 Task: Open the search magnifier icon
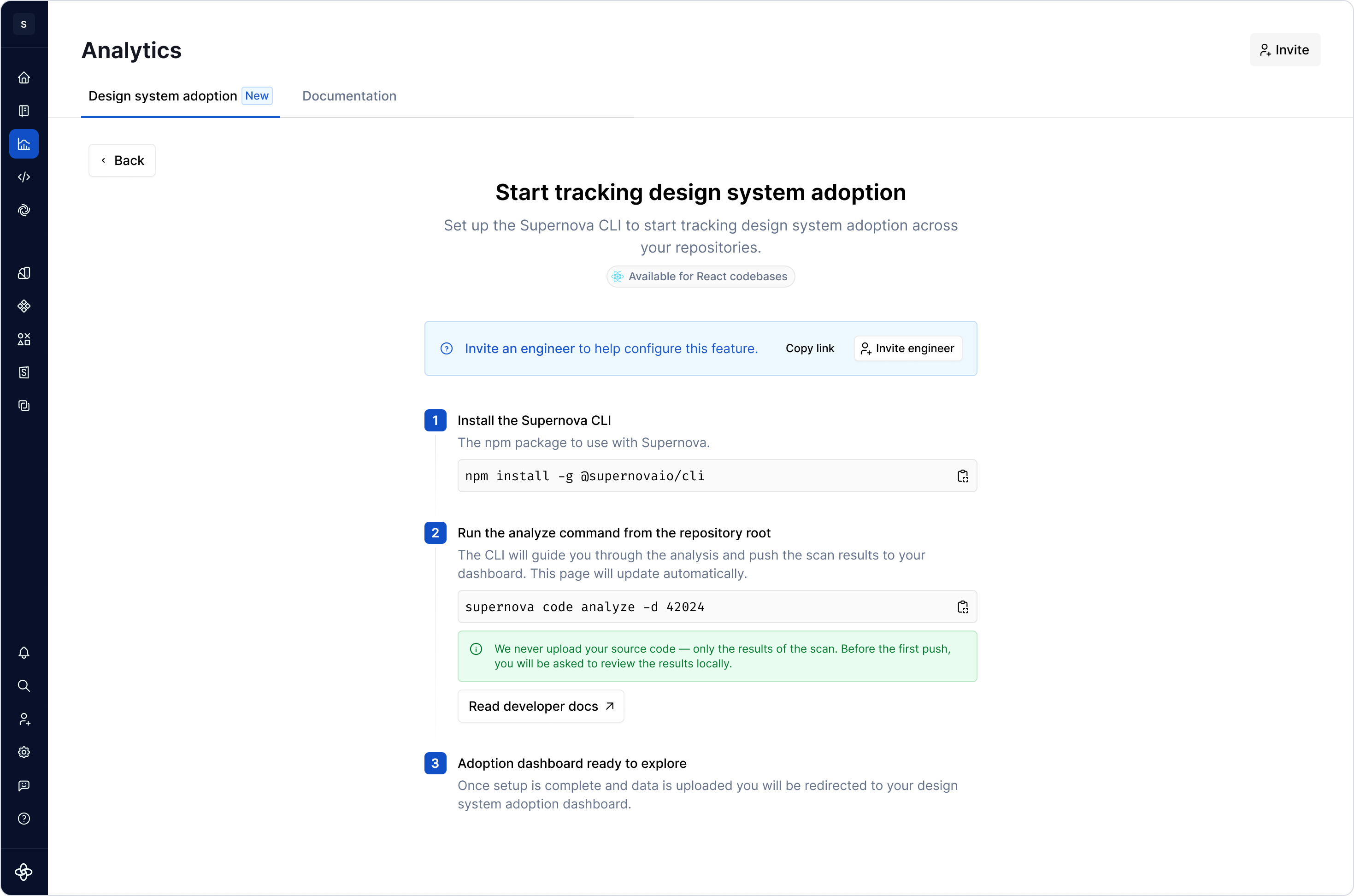click(24, 686)
